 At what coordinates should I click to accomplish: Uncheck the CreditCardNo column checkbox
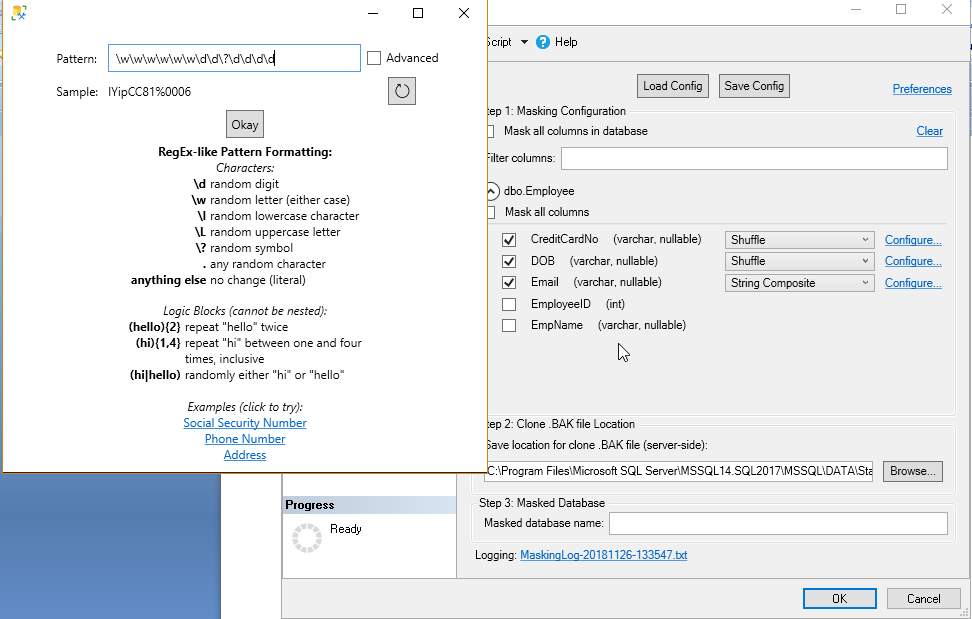[x=509, y=240]
